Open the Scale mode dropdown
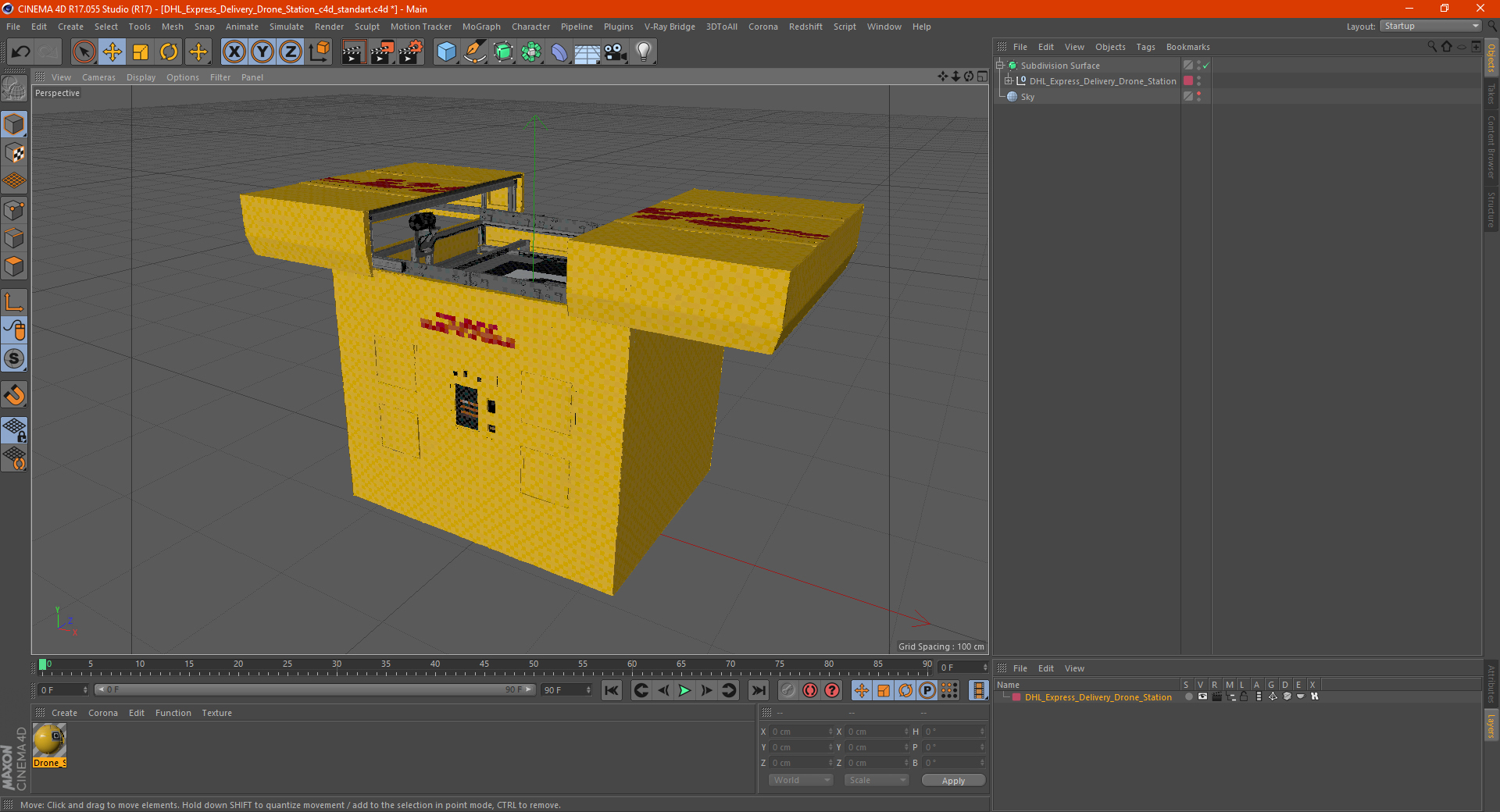 pyautogui.click(x=877, y=780)
